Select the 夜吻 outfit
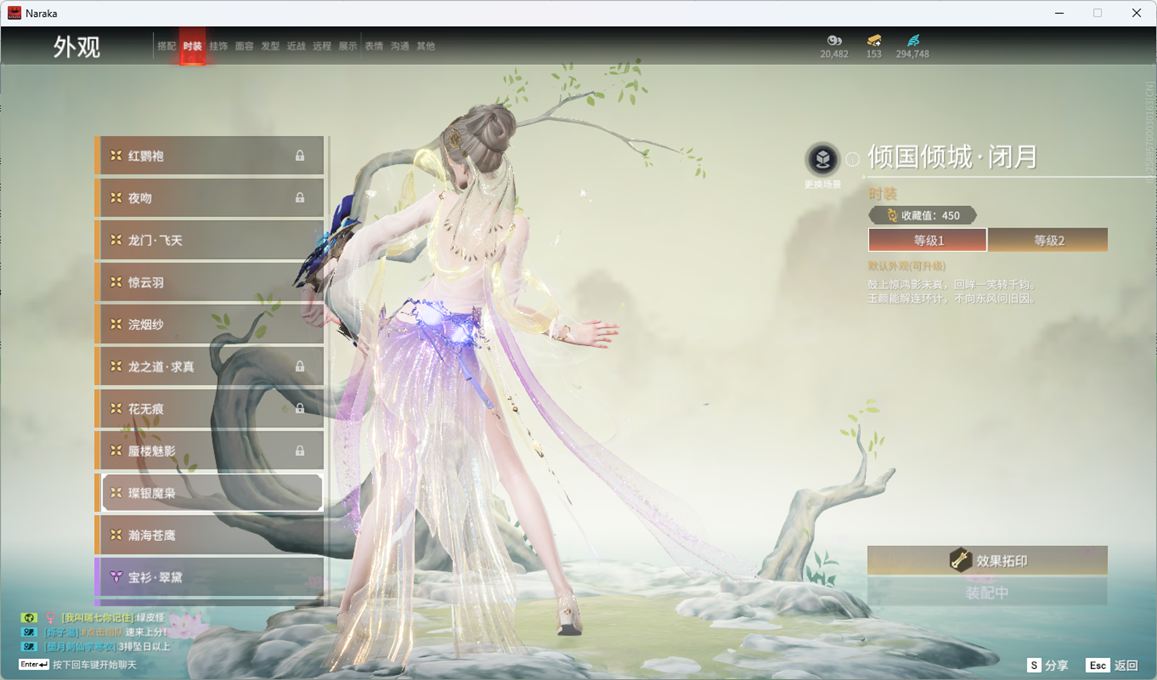 (x=210, y=198)
